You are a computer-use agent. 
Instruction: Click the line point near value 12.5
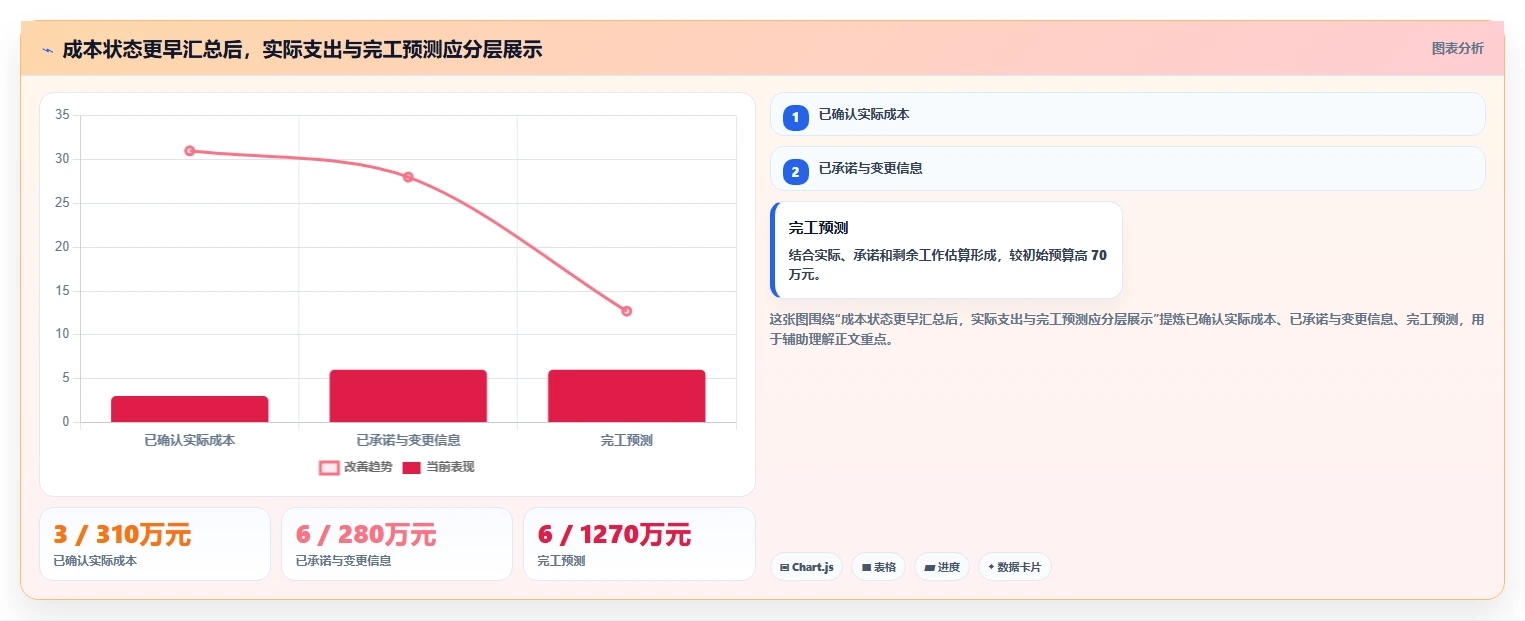627,311
